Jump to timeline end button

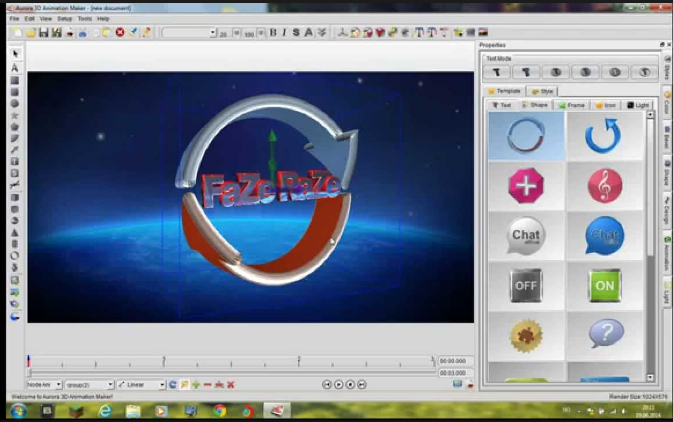[362, 385]
